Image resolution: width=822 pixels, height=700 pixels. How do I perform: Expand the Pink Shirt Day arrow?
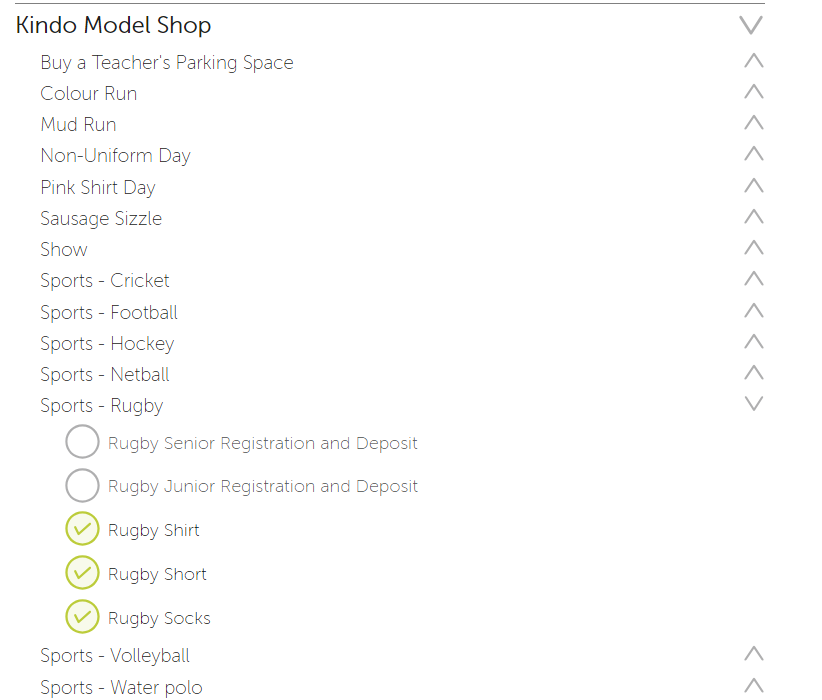point(754,186)
